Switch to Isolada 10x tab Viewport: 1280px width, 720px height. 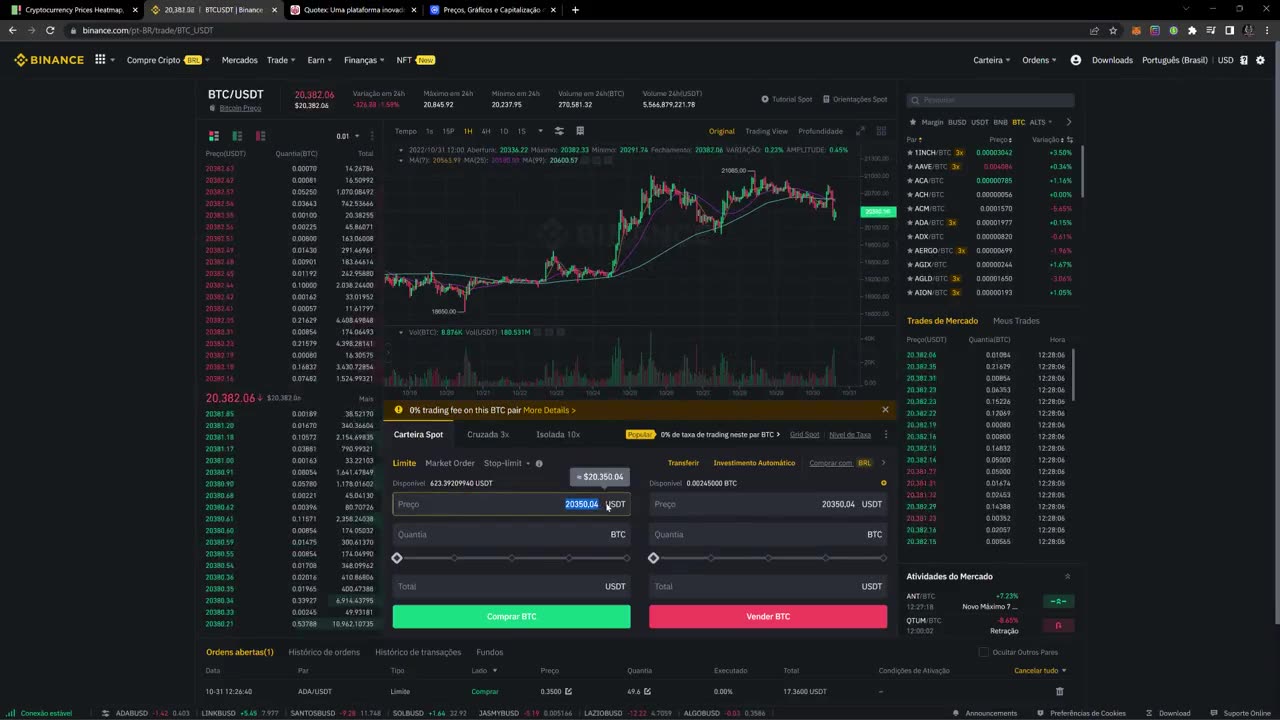558,434
